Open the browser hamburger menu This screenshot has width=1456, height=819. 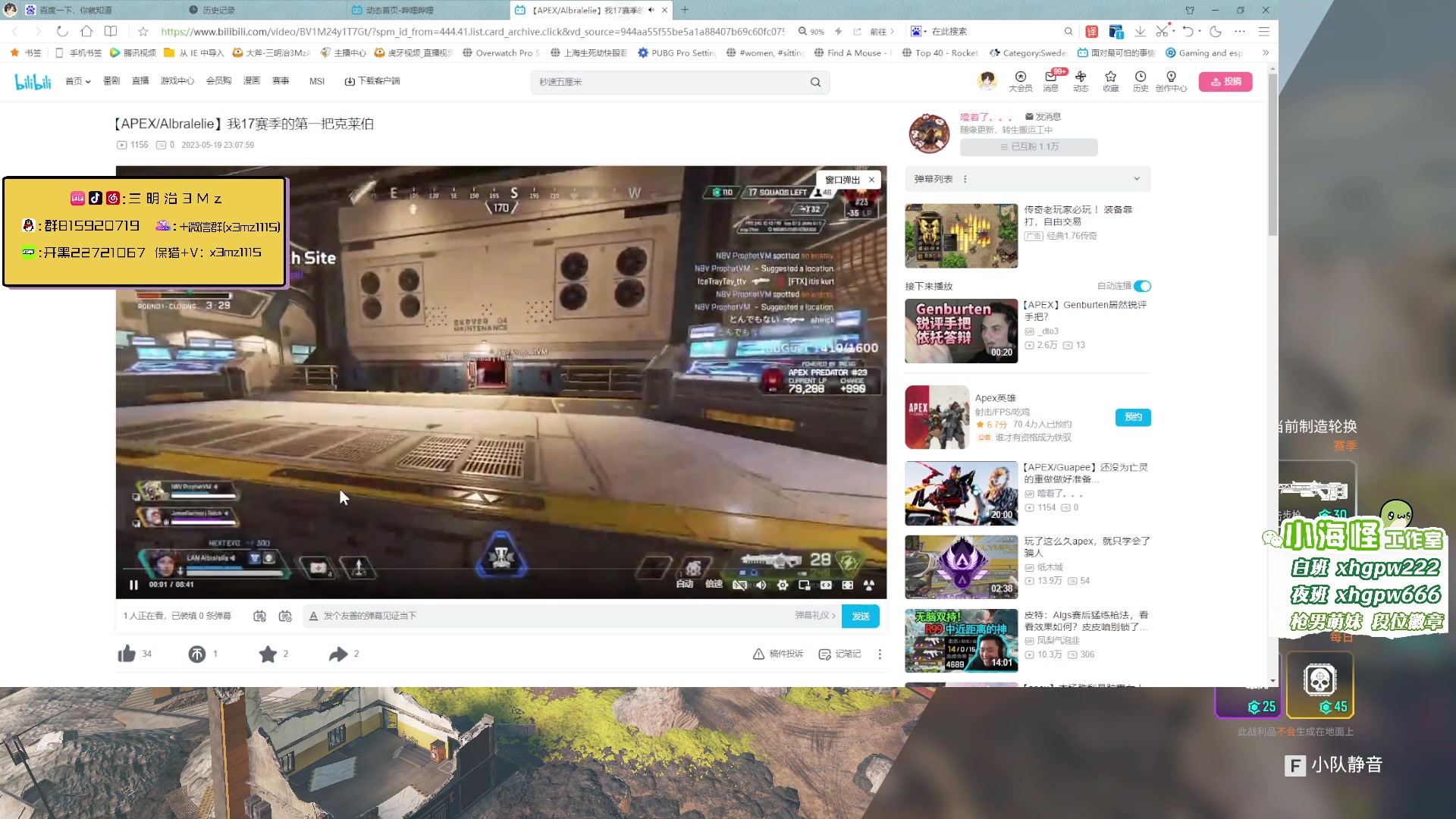pos(1263,31)
